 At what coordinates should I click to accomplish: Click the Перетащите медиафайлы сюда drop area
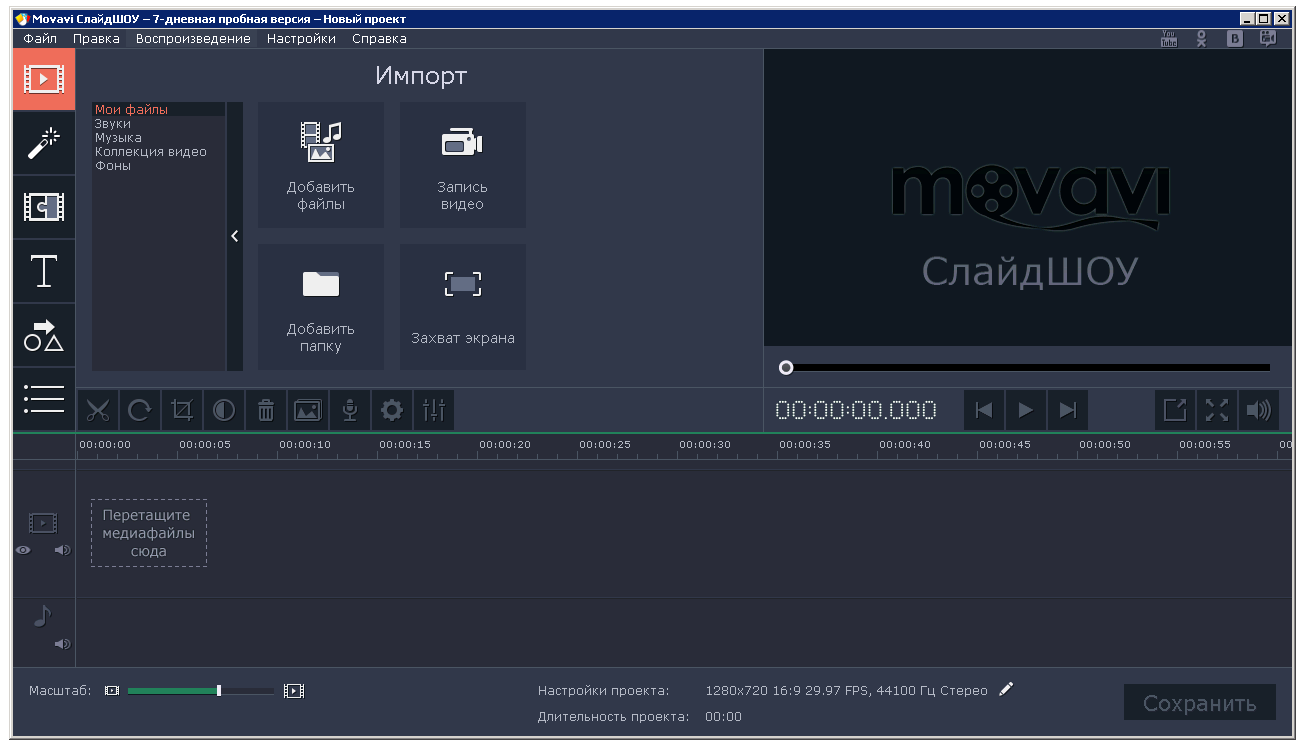pos(149,533)
